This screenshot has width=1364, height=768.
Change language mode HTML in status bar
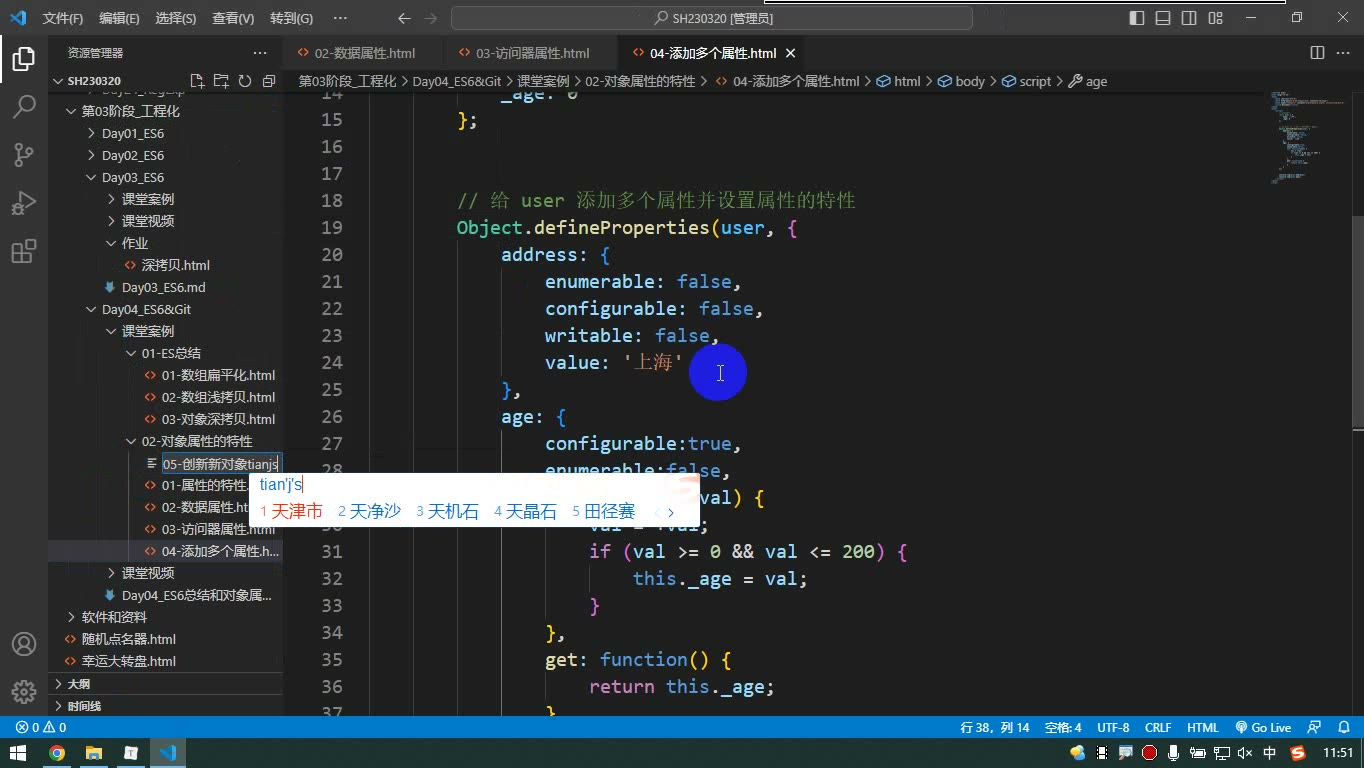[x=1203, y=728]
